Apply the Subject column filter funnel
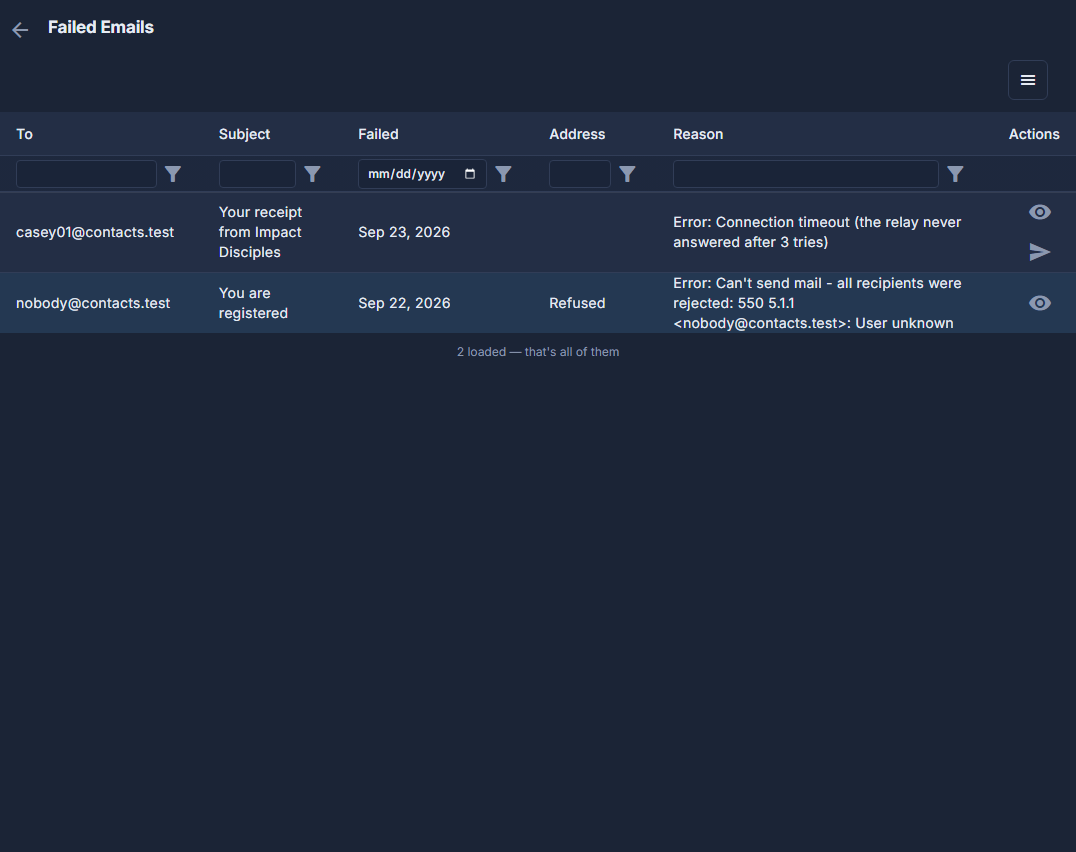 [x=312, y=174]
